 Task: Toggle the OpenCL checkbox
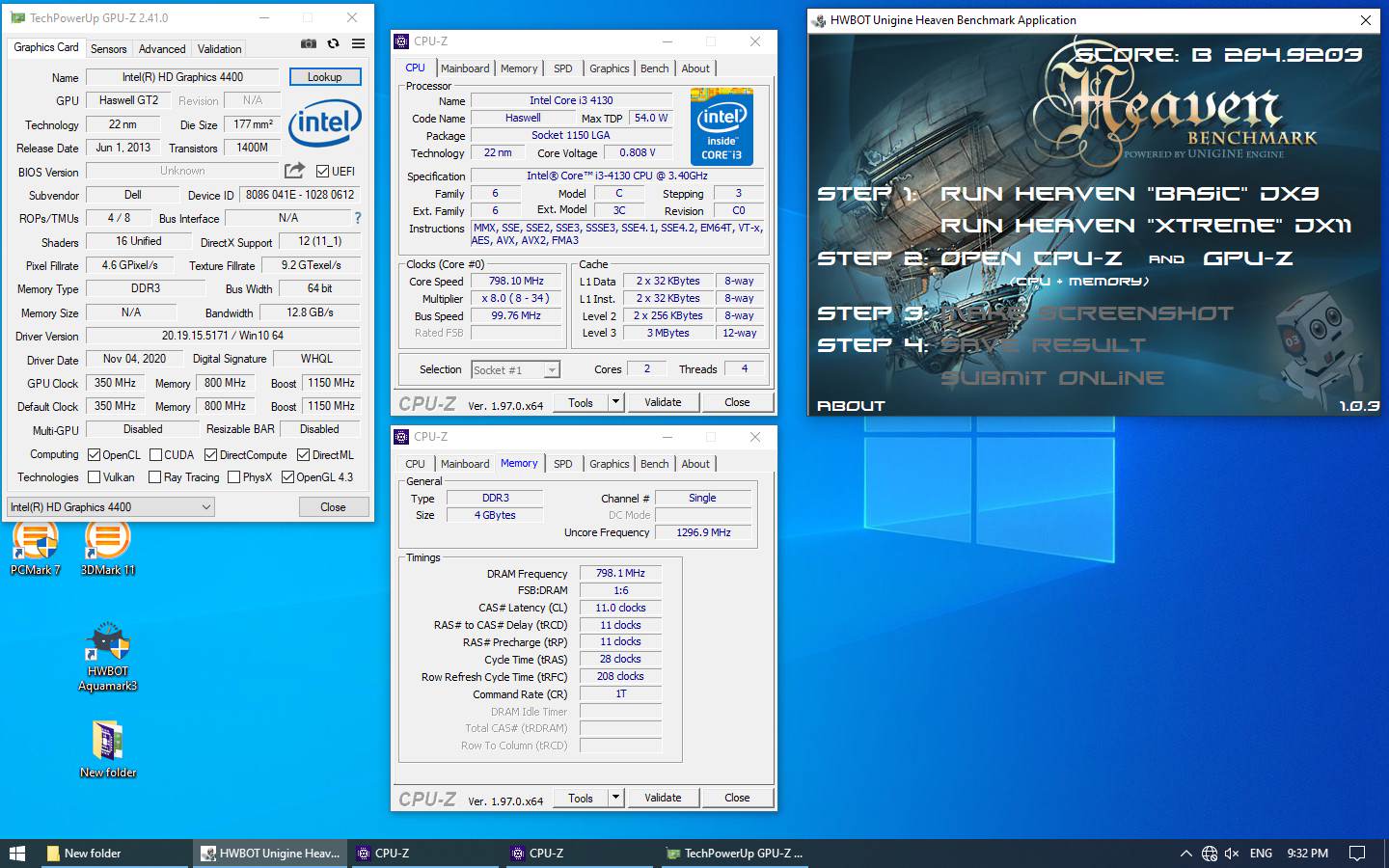tap(94, 454)
